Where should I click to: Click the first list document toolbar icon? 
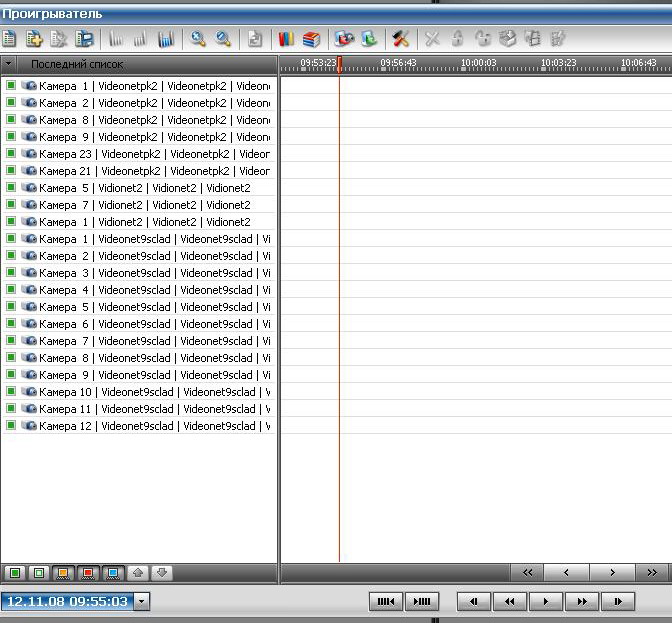(10, 39)
